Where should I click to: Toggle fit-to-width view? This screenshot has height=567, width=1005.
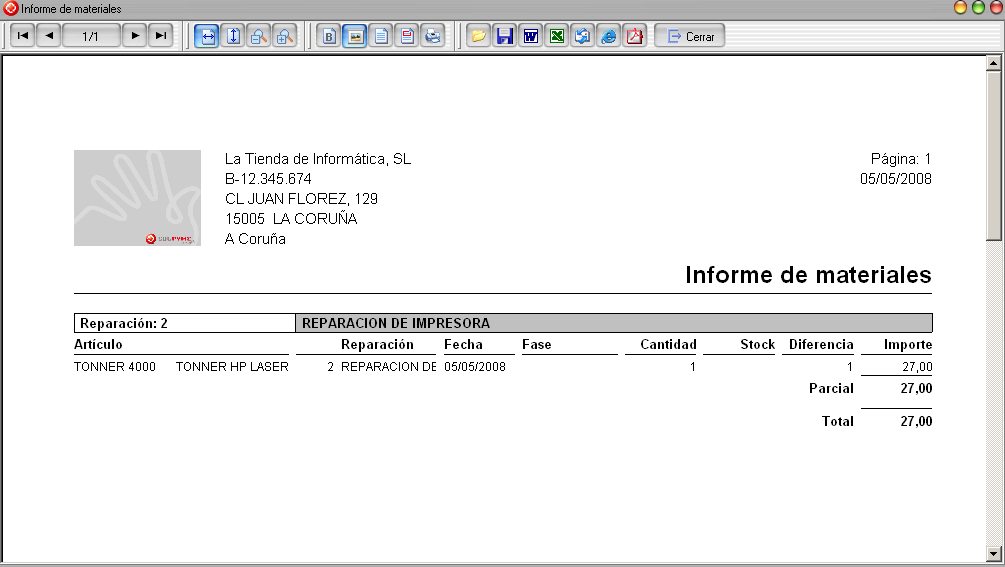207,36
